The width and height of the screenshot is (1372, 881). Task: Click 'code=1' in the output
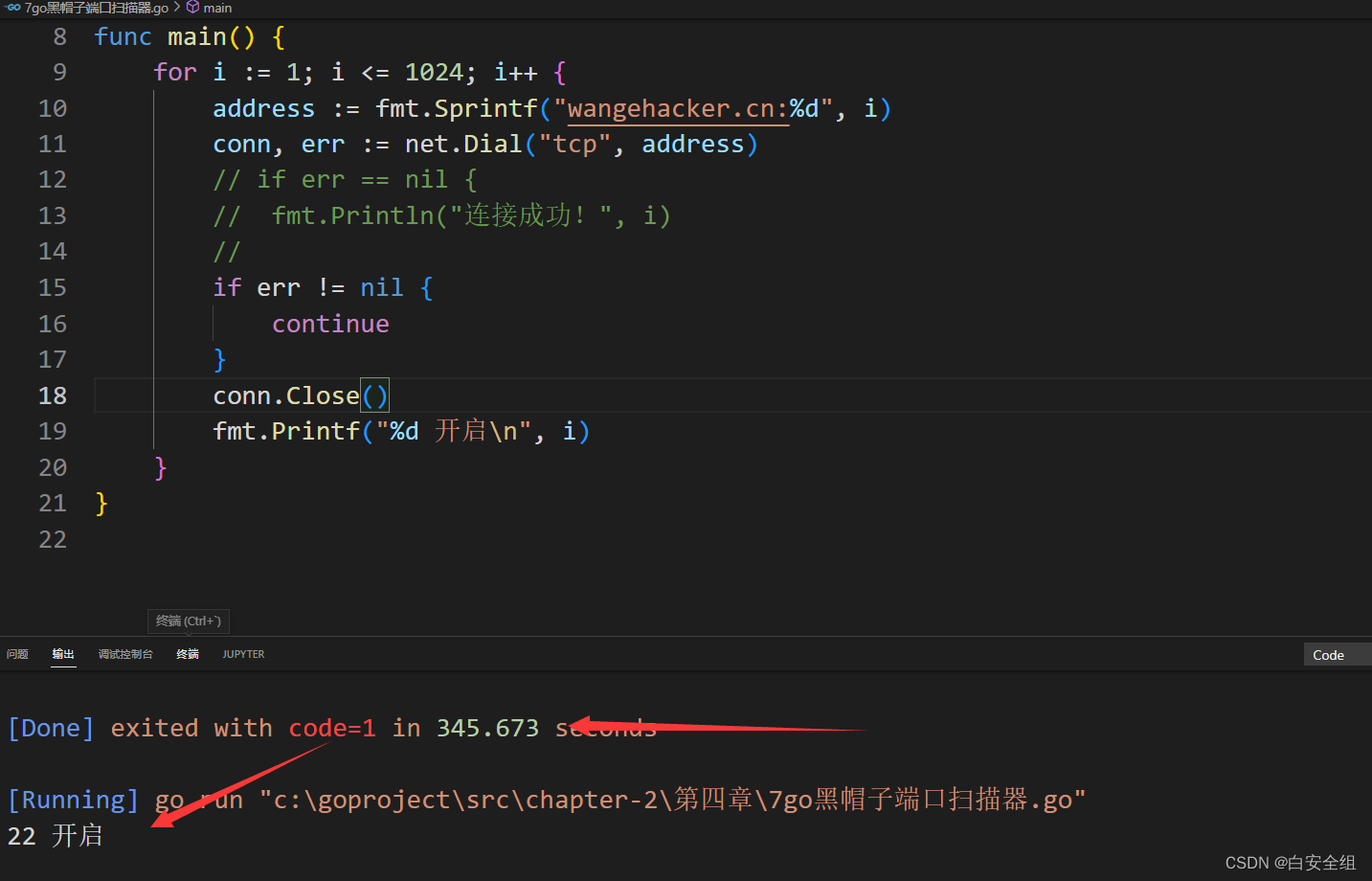pos(332,728)
